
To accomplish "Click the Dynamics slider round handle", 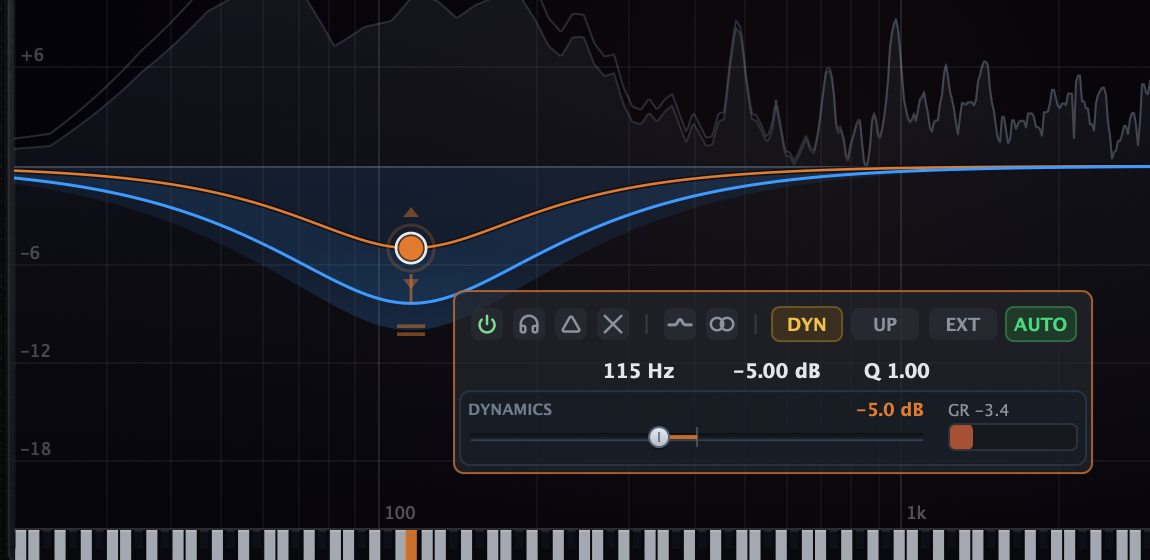I will (x=659, y=438).
